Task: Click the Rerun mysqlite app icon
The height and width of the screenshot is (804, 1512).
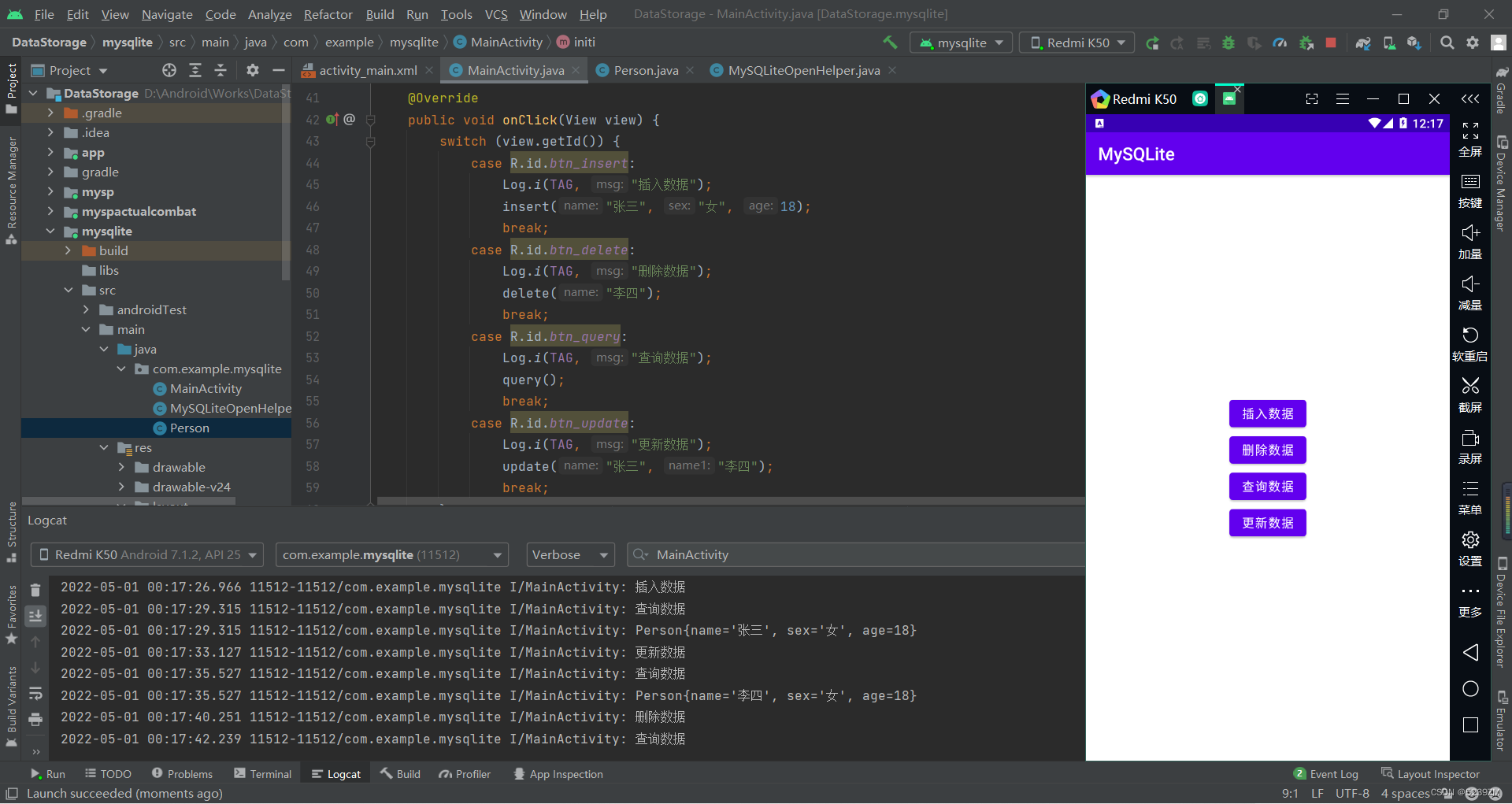Action: 1152,43
